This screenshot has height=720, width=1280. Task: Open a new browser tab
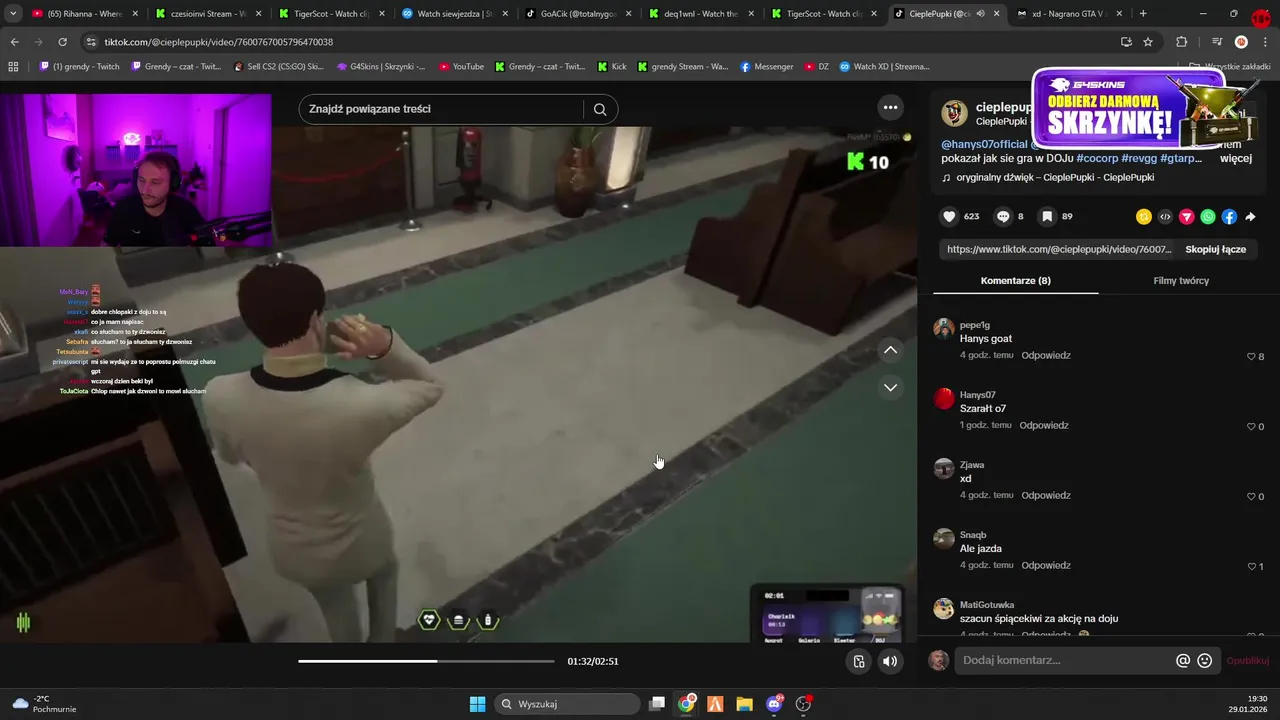[1143, 14]
